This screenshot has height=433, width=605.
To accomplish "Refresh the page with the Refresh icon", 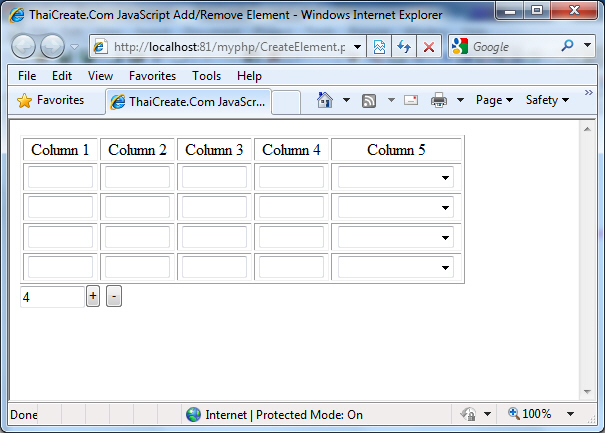I will coord(404,47).
